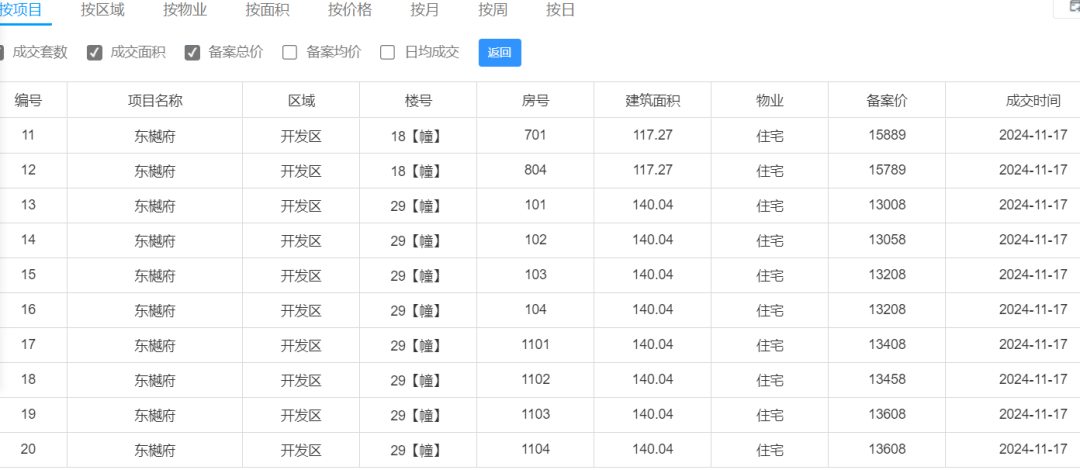Click price value 13058
This screenshot has height=470, width=1080.
tap(887, 240)
